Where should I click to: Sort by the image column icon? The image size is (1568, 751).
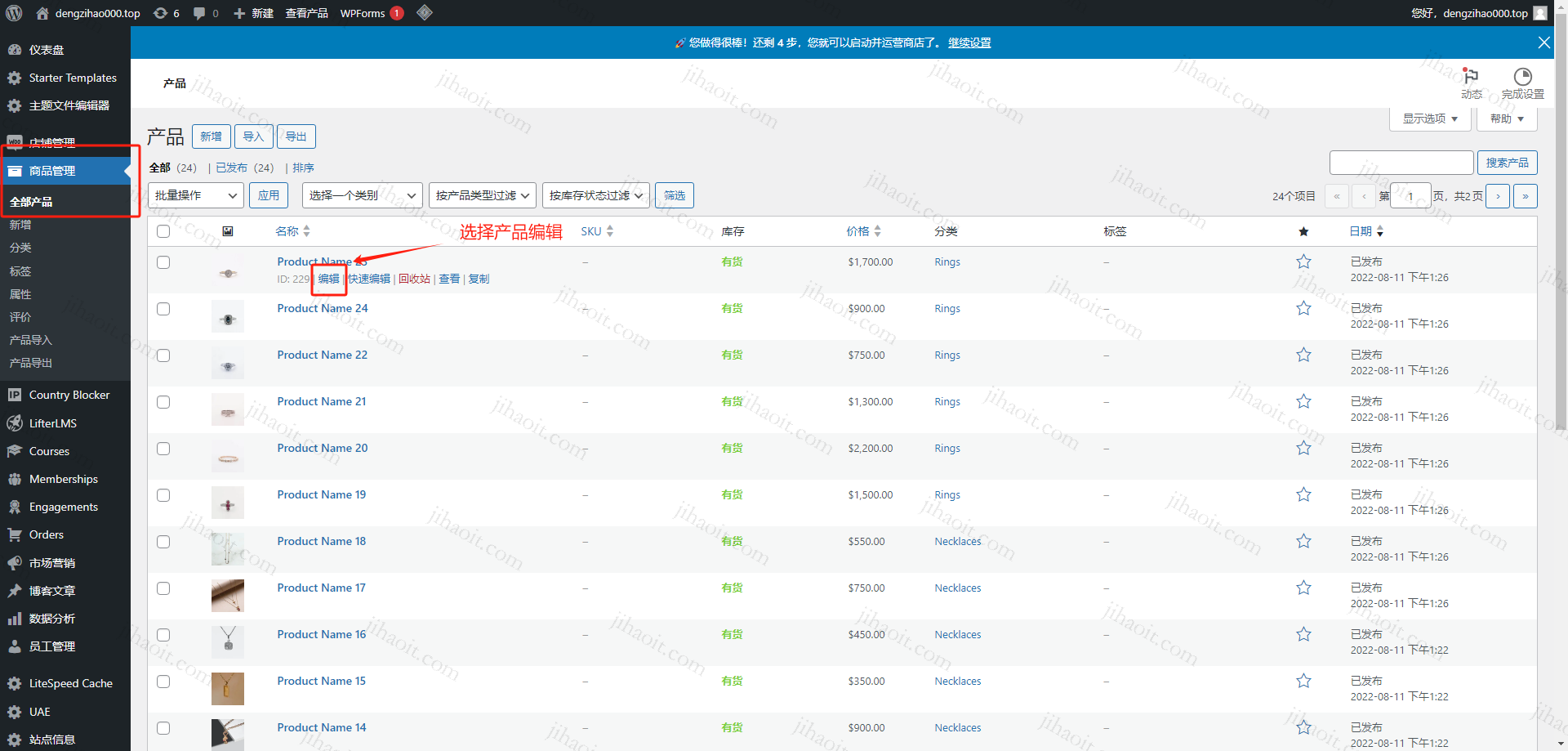point(228,231)
